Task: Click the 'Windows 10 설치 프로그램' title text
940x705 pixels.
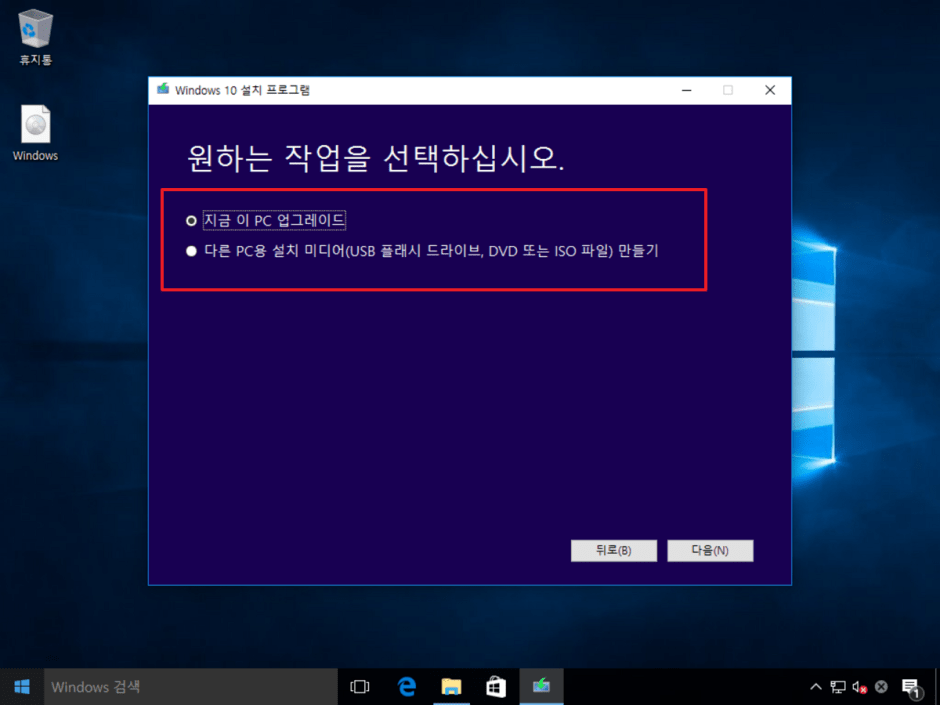Action: [x=242, y=91]
